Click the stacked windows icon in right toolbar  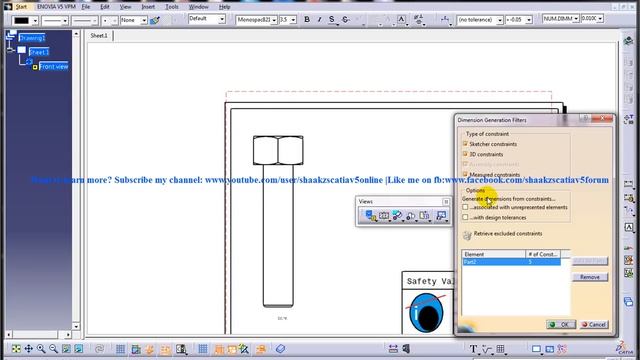pos(629,302)
